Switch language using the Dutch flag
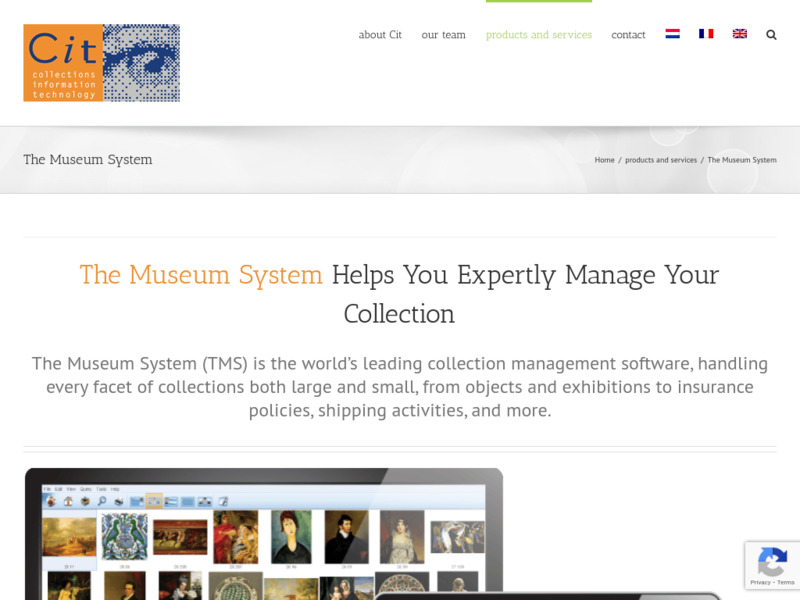 click(672, 34)
